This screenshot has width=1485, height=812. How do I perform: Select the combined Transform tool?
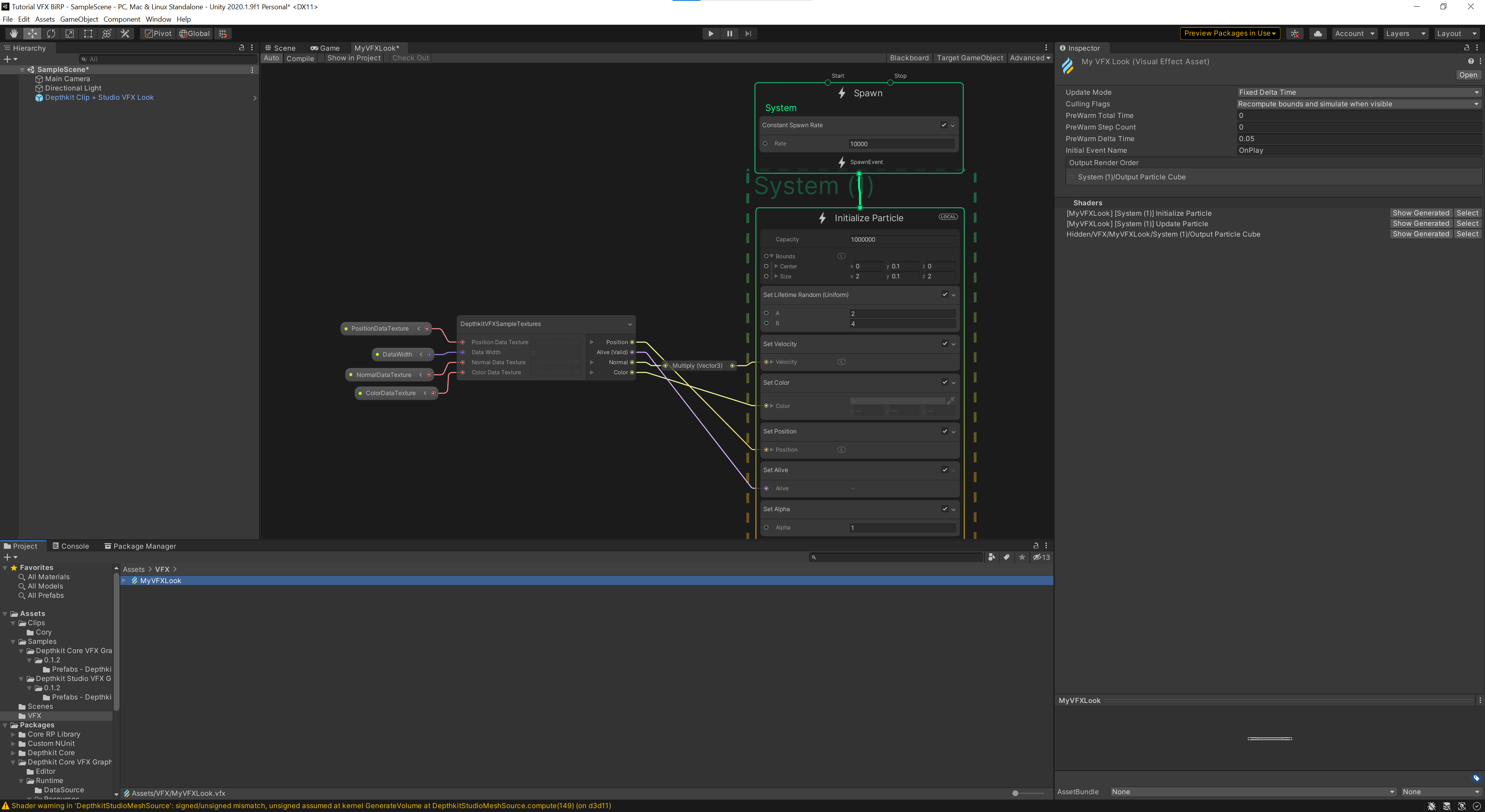[106, 33]
